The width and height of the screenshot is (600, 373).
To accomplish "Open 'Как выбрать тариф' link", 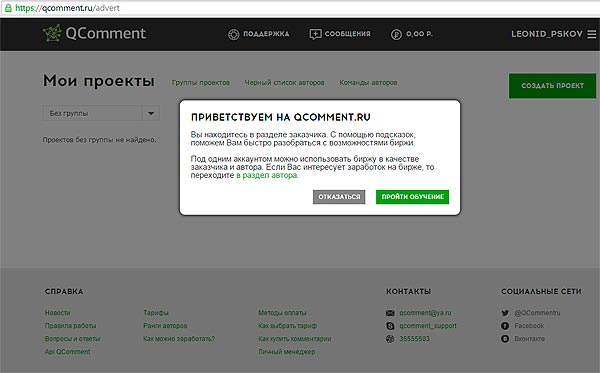I will 287,326.
